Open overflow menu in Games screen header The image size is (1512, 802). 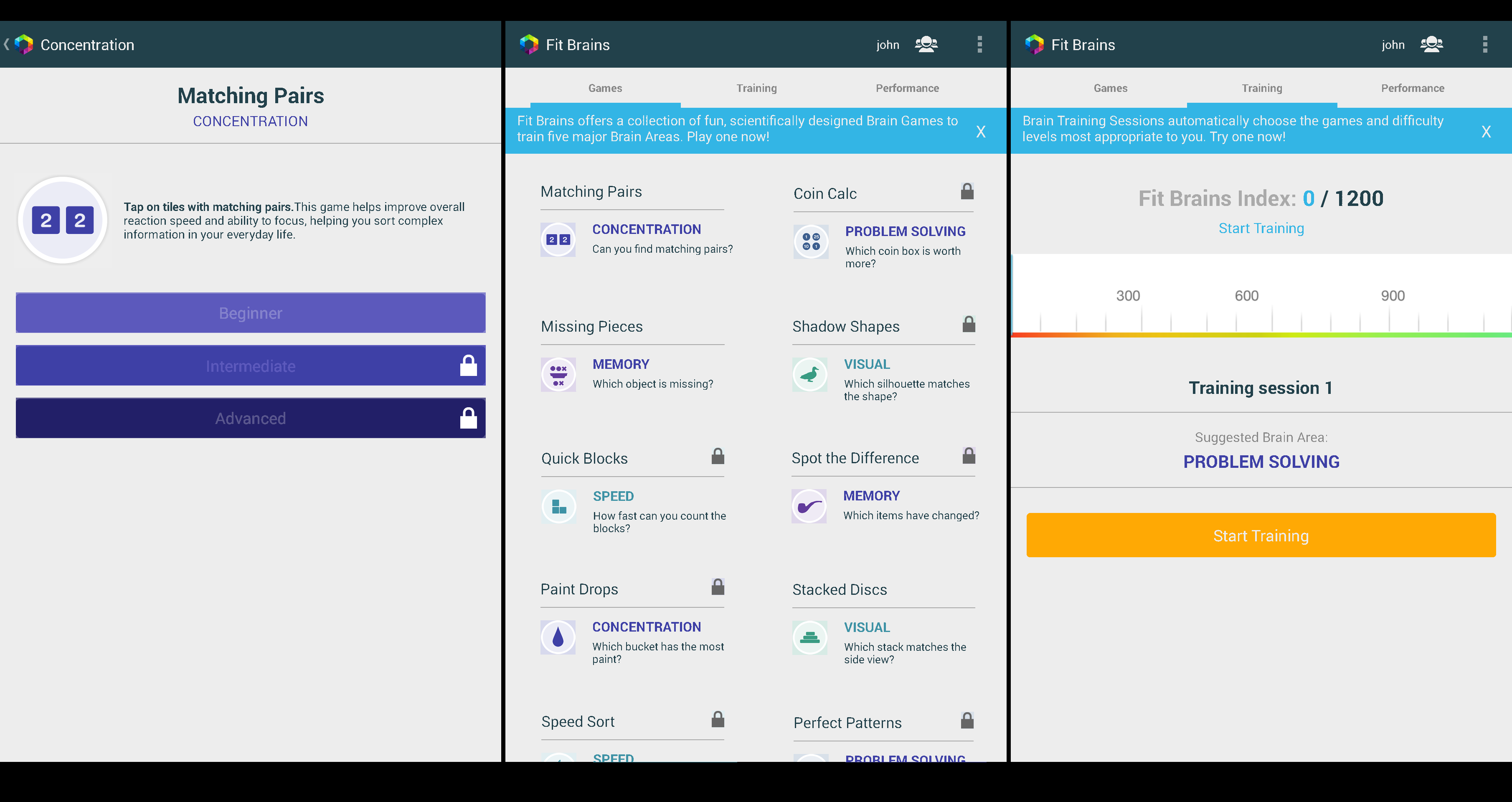(x=979, y=45)
